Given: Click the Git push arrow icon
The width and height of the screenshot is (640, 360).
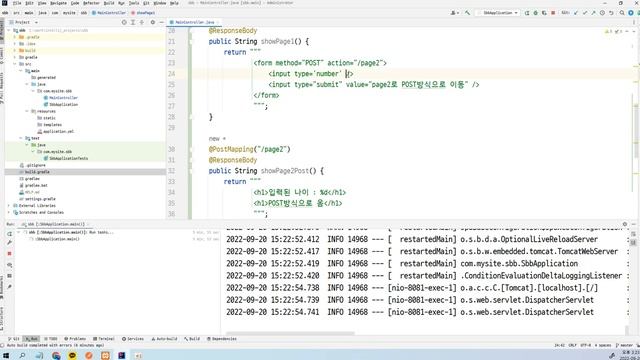Looking at the screenshot, I should 593,13.
